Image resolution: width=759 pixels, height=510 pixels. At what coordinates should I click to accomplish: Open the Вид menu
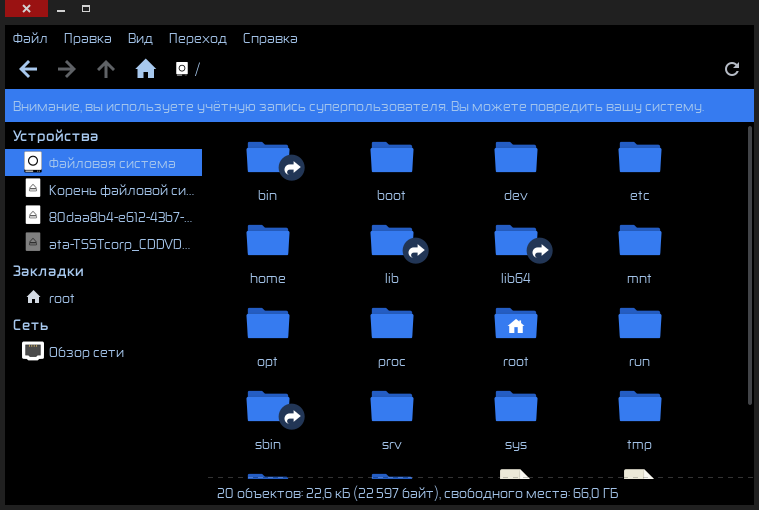click(x=140, y=38)
